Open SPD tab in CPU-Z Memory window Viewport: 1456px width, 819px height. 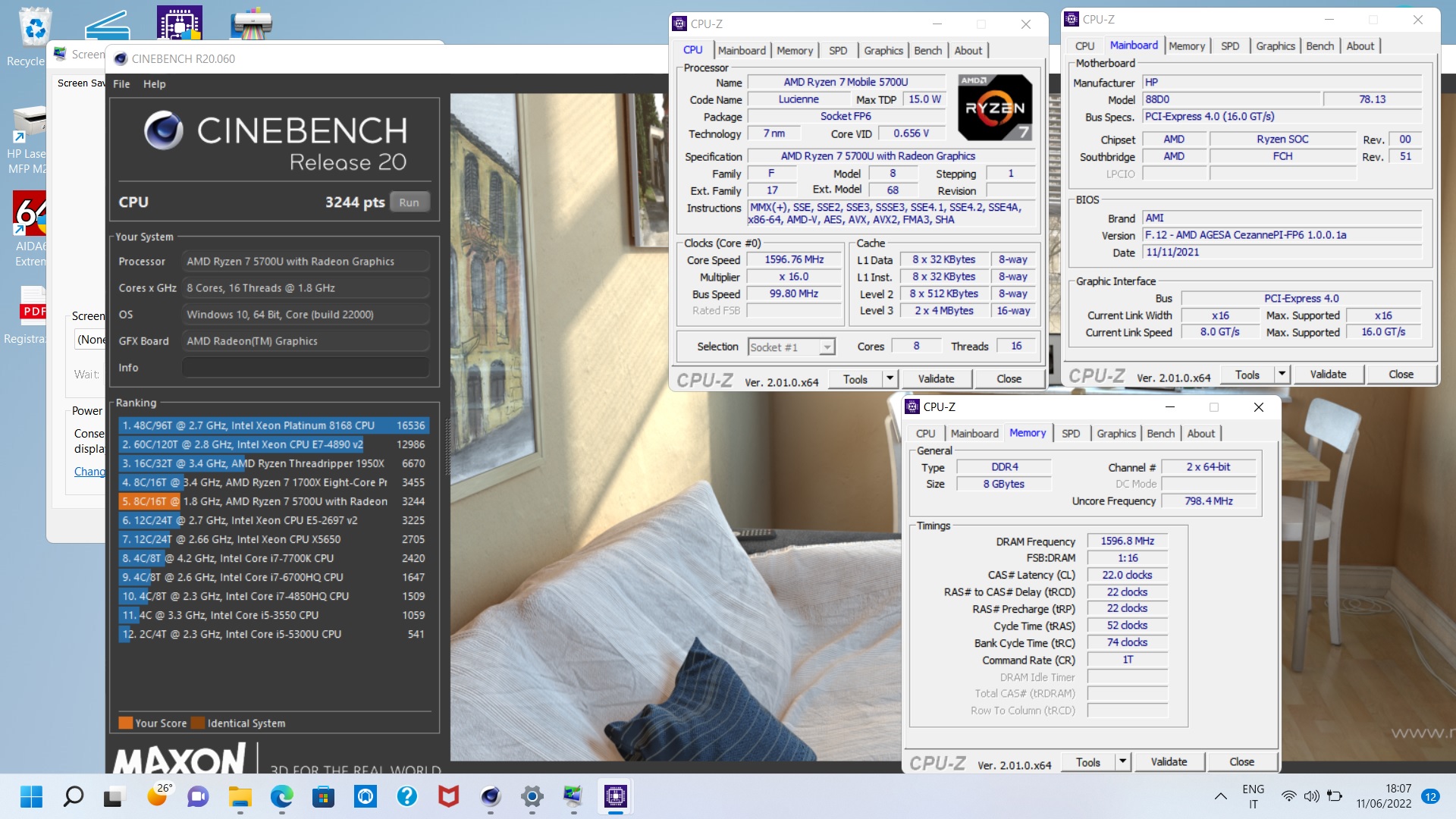(1071, 433)
